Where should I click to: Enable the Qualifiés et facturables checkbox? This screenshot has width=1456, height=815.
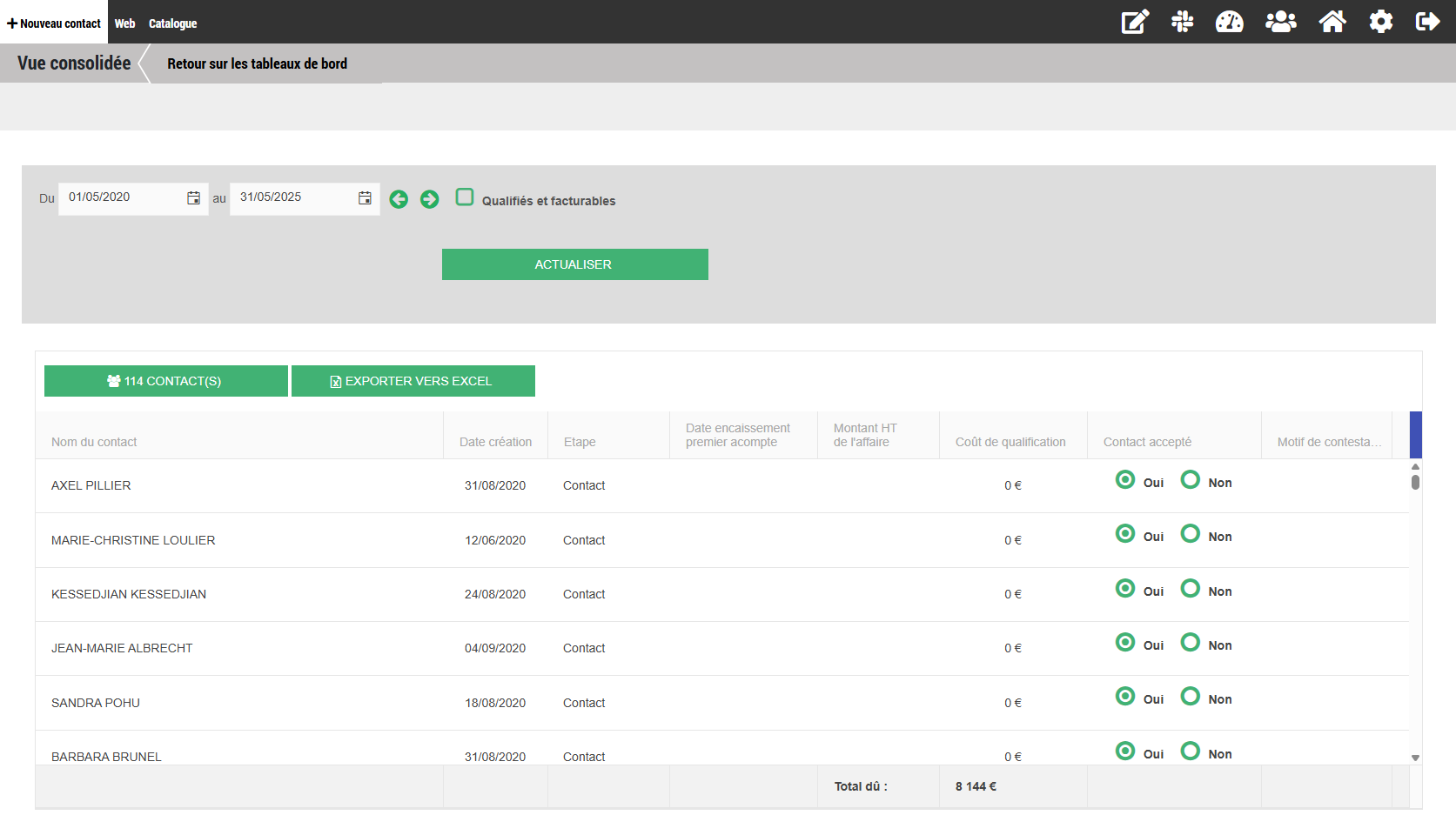[x=465, y=197]
